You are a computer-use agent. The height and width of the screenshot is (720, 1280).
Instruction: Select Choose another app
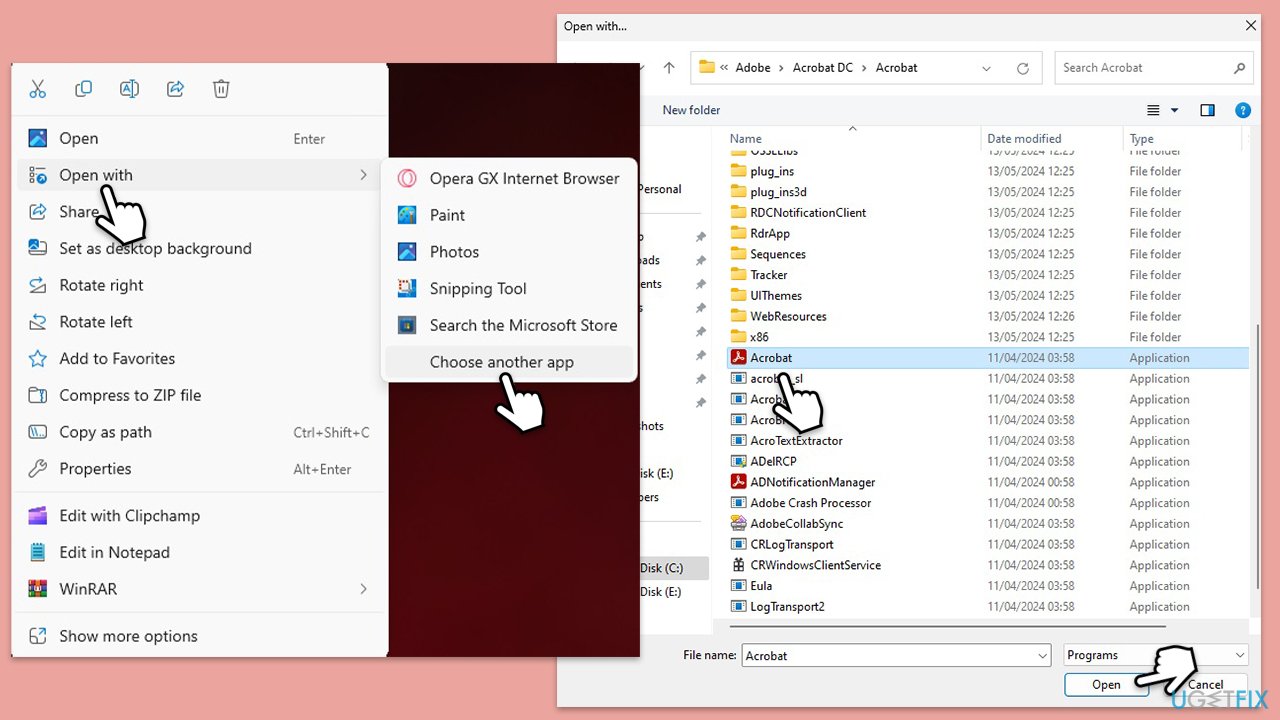pos(509,362)
